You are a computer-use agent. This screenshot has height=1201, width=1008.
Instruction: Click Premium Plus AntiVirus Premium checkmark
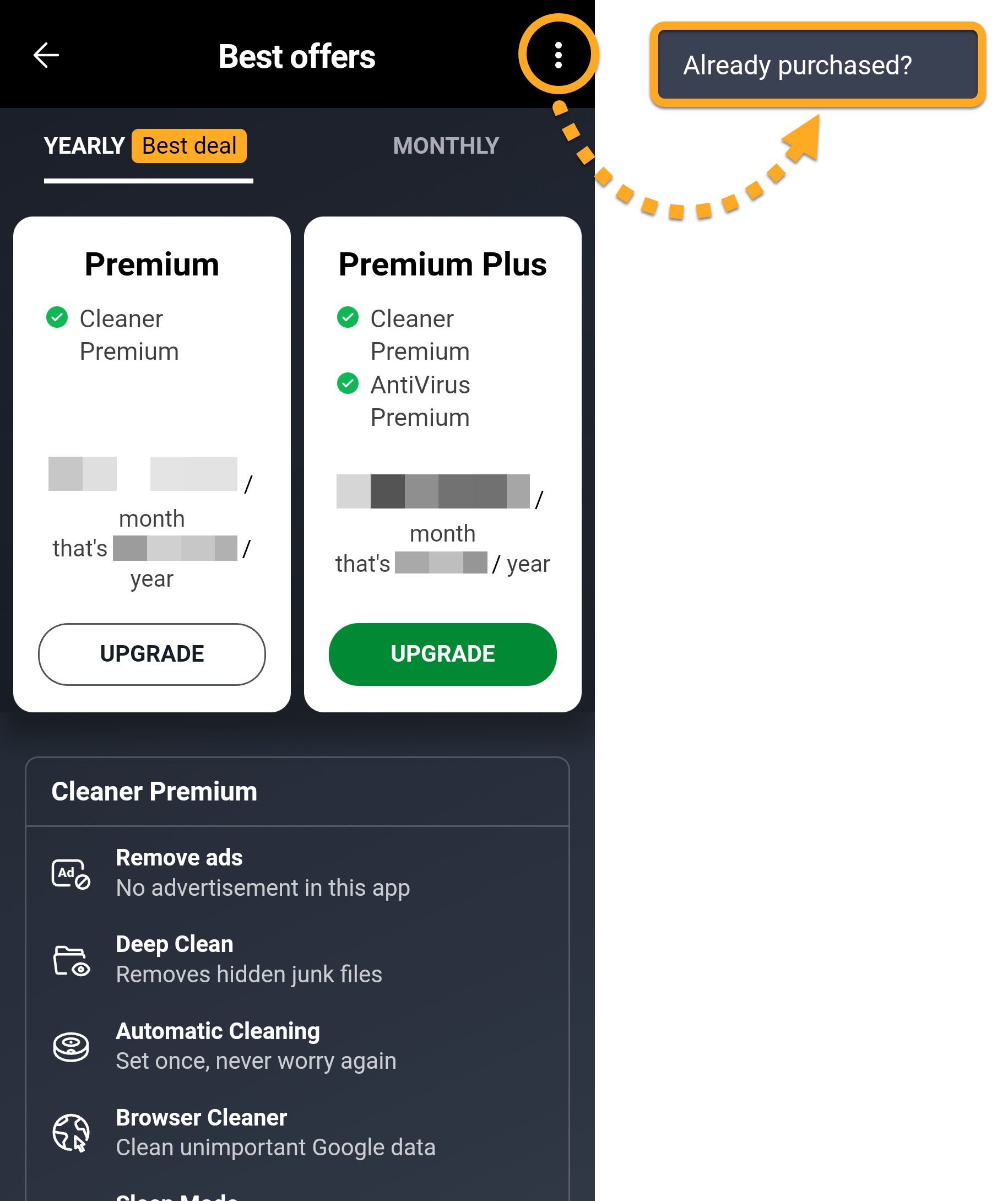(x=348, y=383)
